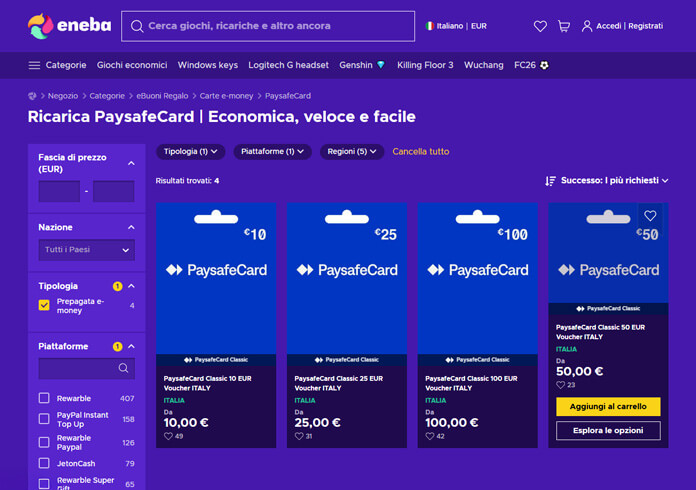This screenshot has width=696, height=490.
Task: Open Windows keys menu item
Action: tap(208, 65)
